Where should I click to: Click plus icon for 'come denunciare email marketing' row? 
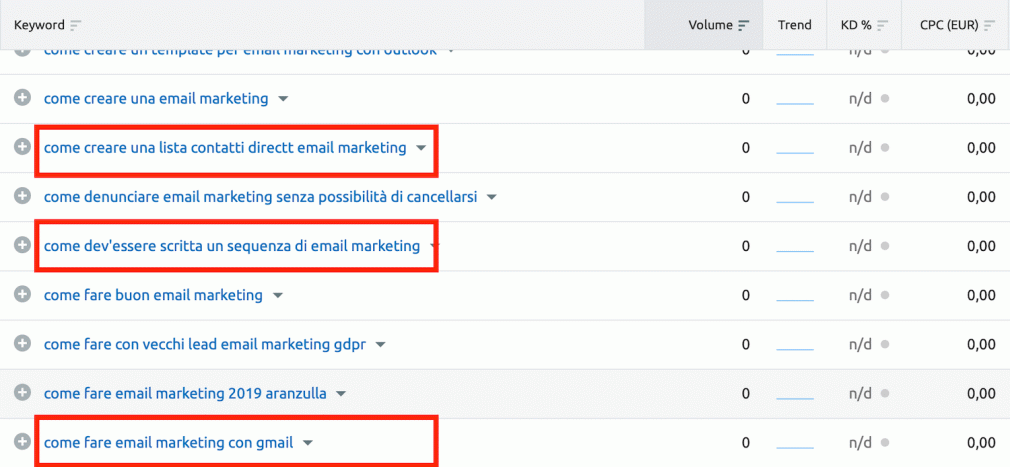tap(23, 196)
